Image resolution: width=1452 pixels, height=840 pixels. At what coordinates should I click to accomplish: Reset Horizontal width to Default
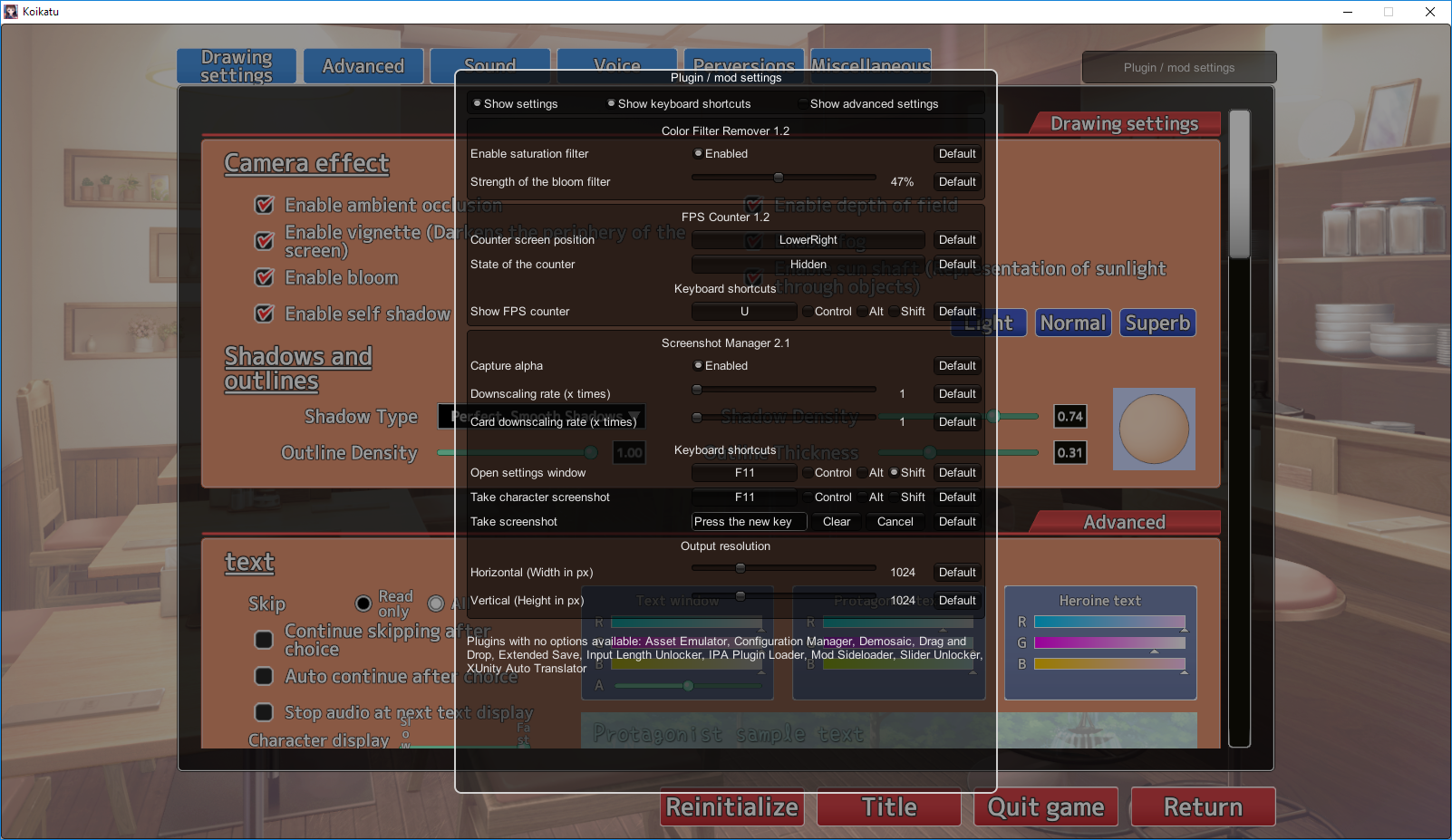957,573
